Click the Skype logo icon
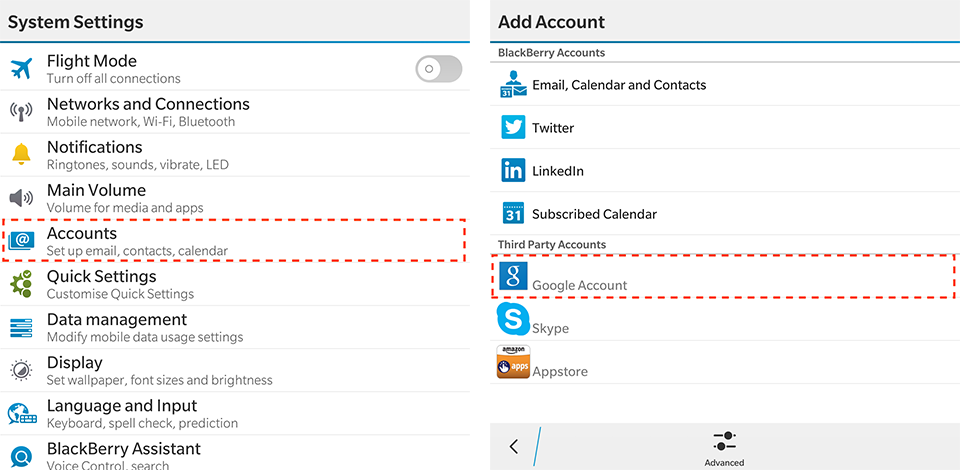This screenshot has width=960, height=470. 513,320
